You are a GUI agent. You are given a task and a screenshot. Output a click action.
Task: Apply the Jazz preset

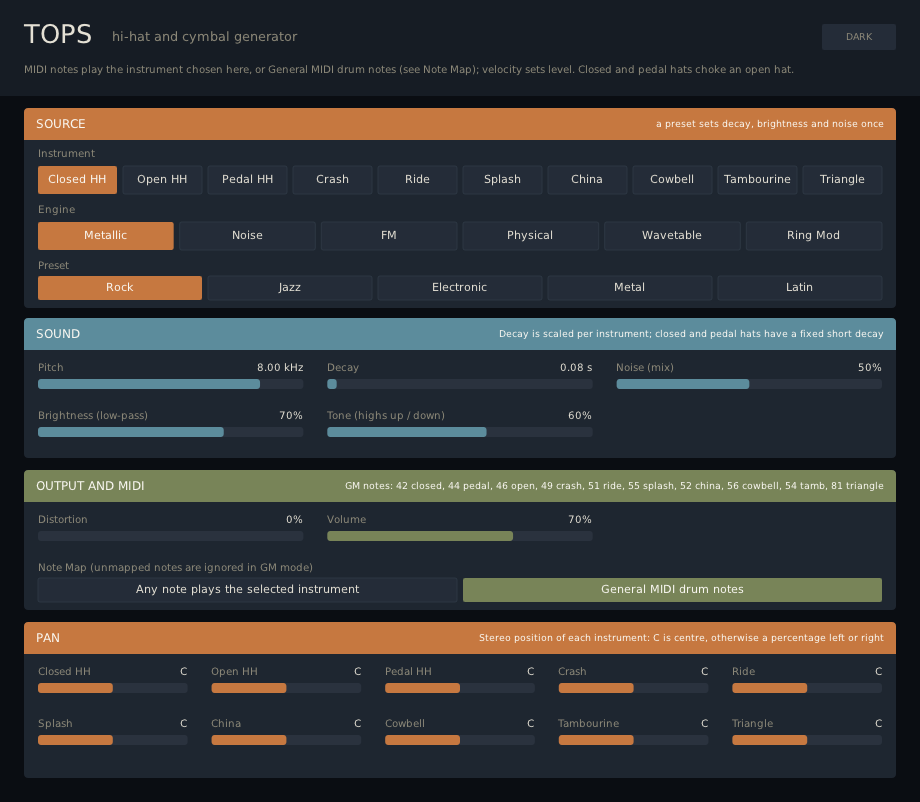click(x=290, y=287)
